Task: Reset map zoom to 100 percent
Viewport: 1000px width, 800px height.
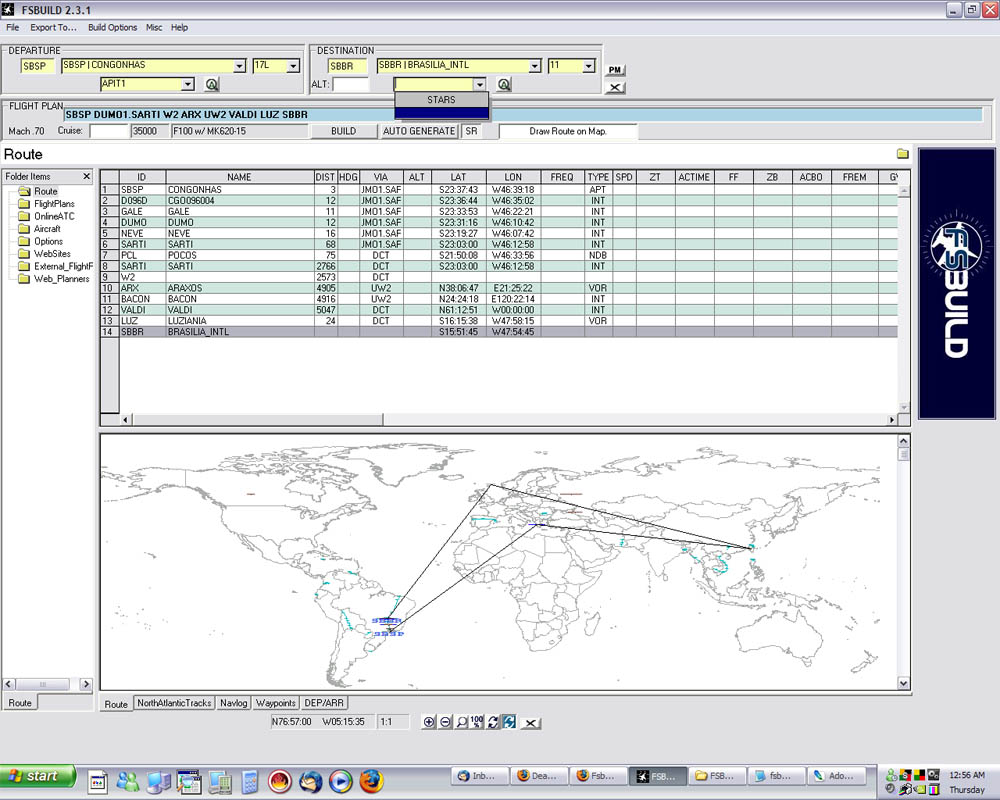Action: click(477, 722)
